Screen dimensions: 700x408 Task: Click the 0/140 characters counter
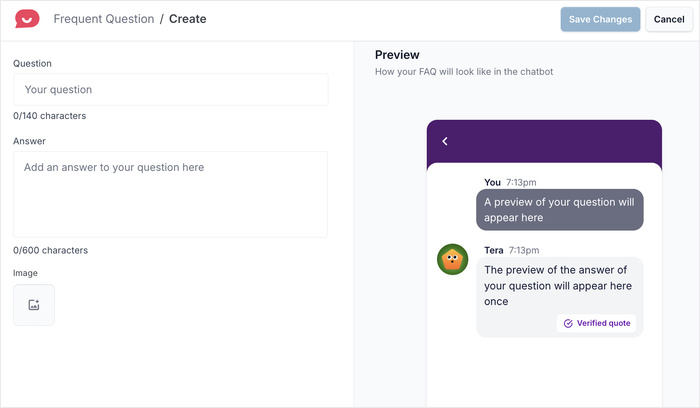tap(49, 116)
